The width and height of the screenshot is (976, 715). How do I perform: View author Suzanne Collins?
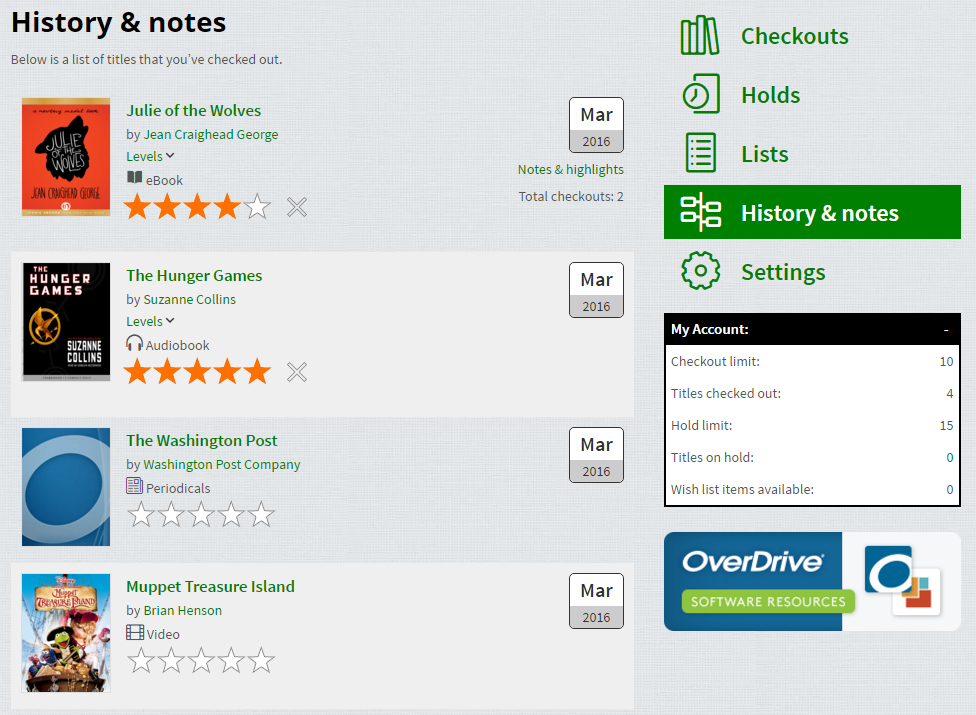190,299
